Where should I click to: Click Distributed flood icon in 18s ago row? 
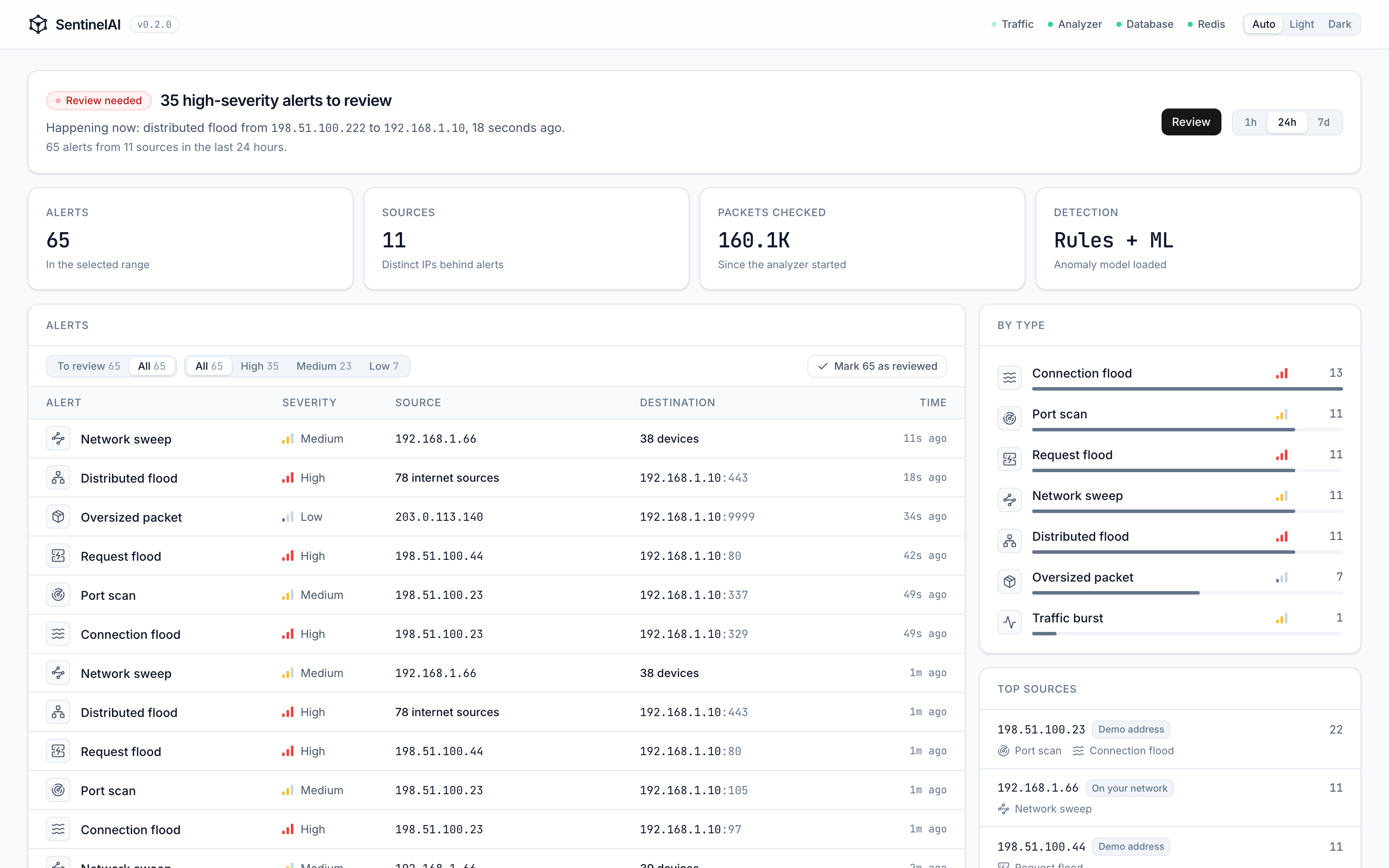pyautogui.click(x=58, y=478)
